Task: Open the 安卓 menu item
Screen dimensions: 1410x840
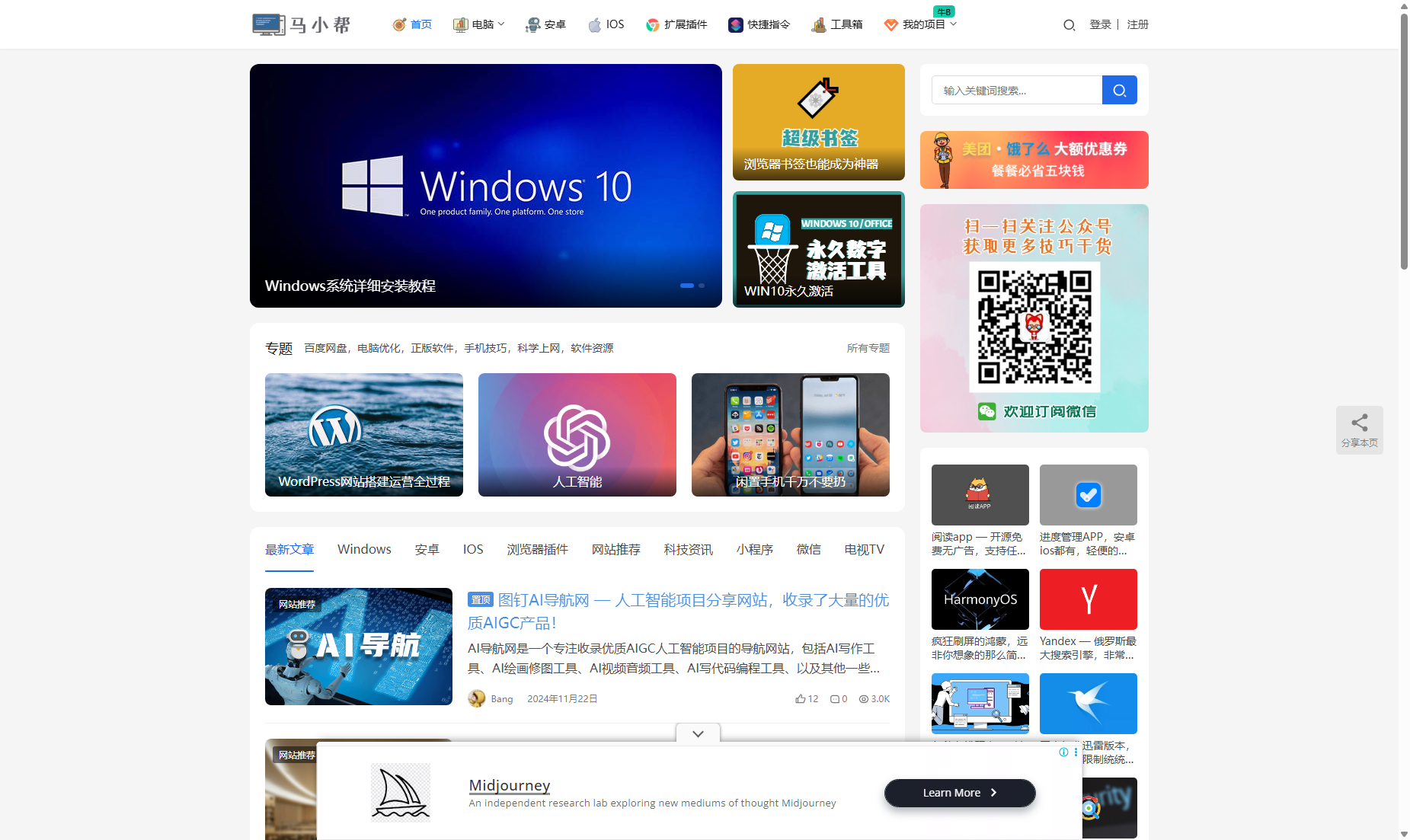Action: pos(545,24)
